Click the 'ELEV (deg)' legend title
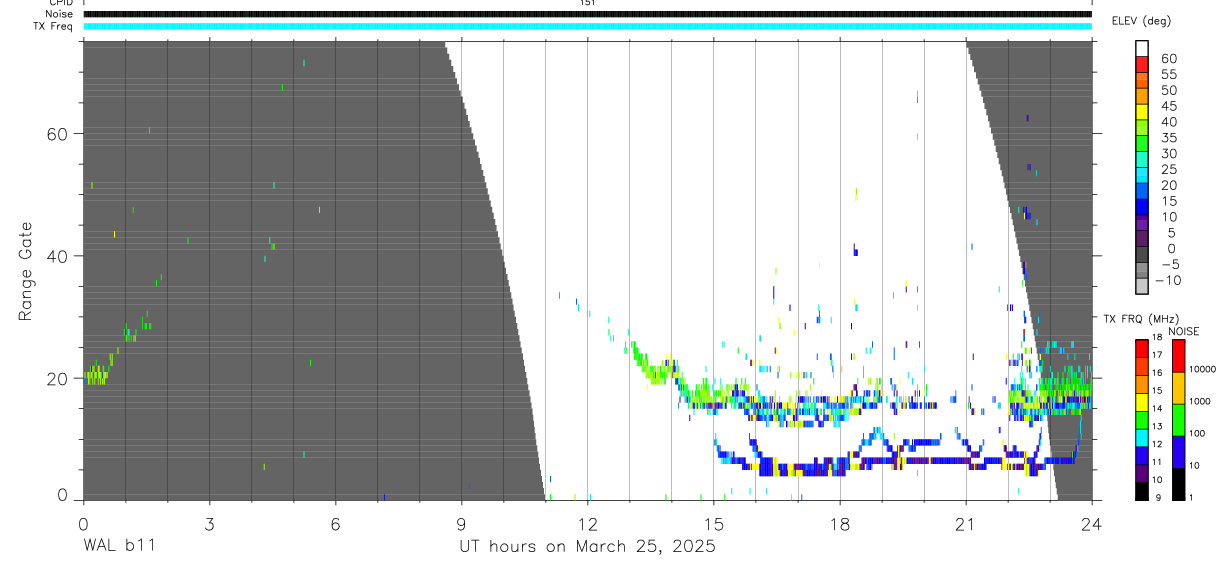The image size is (1228, 567). point(1142,21)
